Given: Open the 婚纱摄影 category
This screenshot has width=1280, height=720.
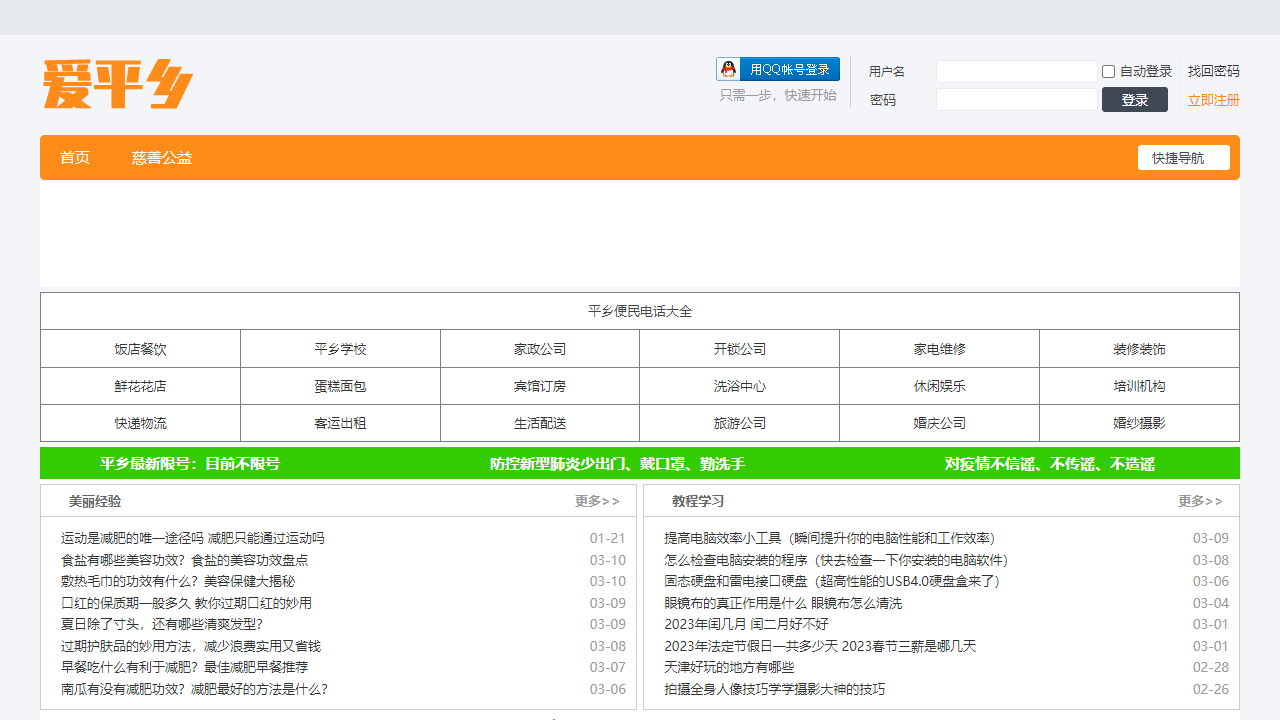Looking at the screenshot, I should (x=1139, y=423).
